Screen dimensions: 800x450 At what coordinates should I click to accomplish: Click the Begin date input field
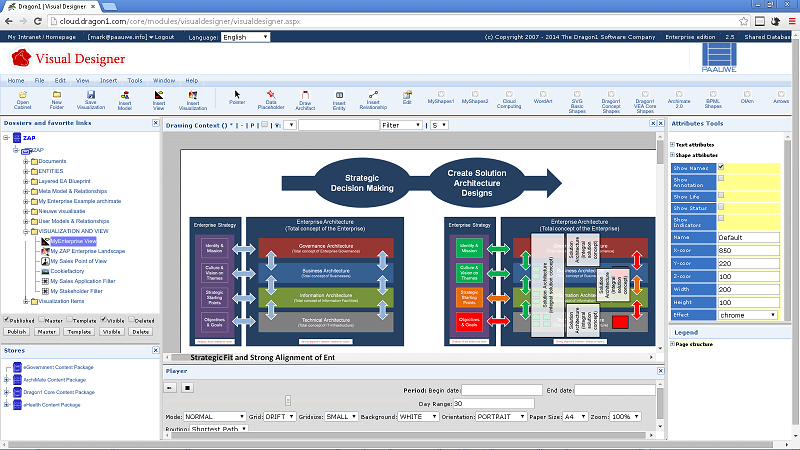(x=502, y=390)
